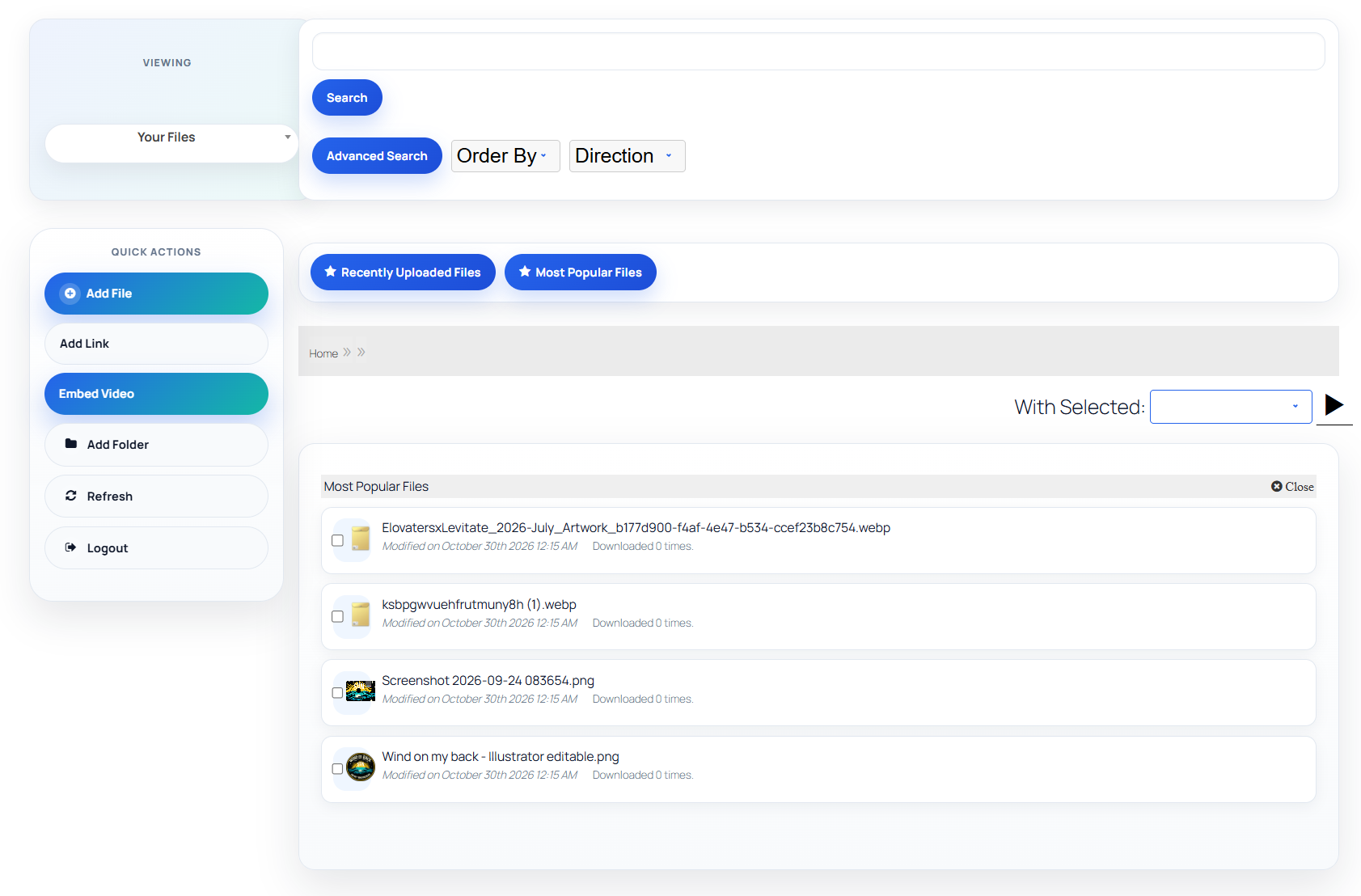Open thumbnail of Screenshot 2026-09-24 083654.png

point(361,691)
